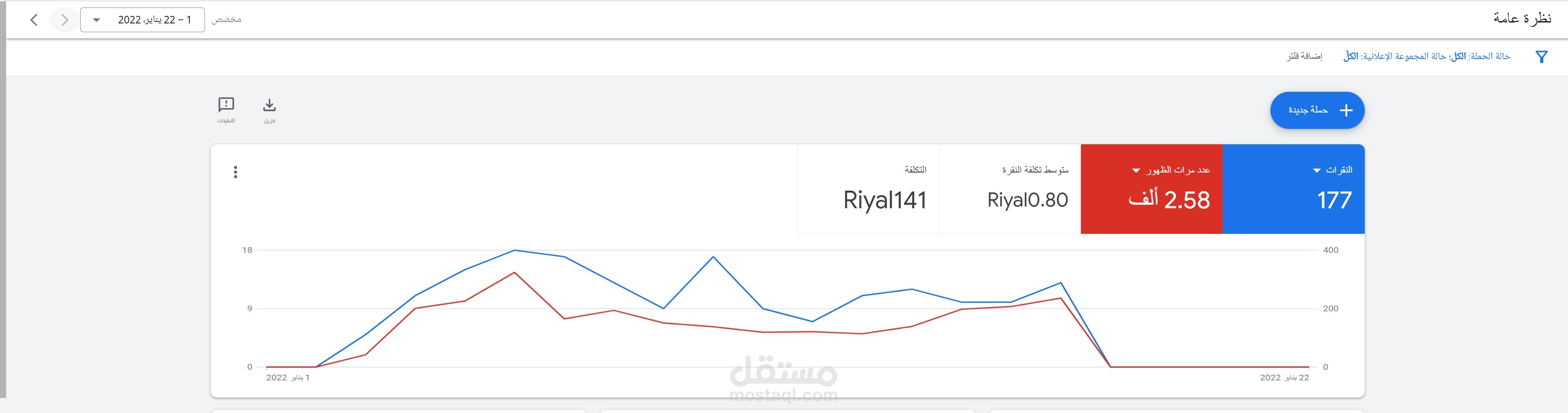Select the blue clicks card showing 177
The width and height of the screenshot is (1568, 413).
1293,189
